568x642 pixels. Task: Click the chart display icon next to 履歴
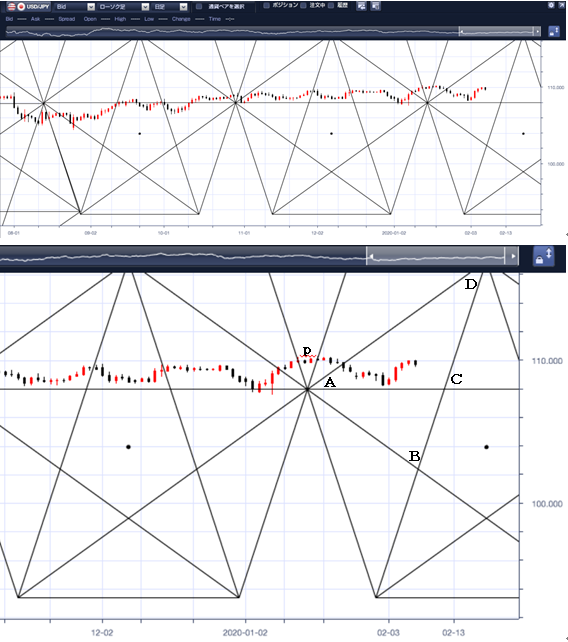coord(361,6)
